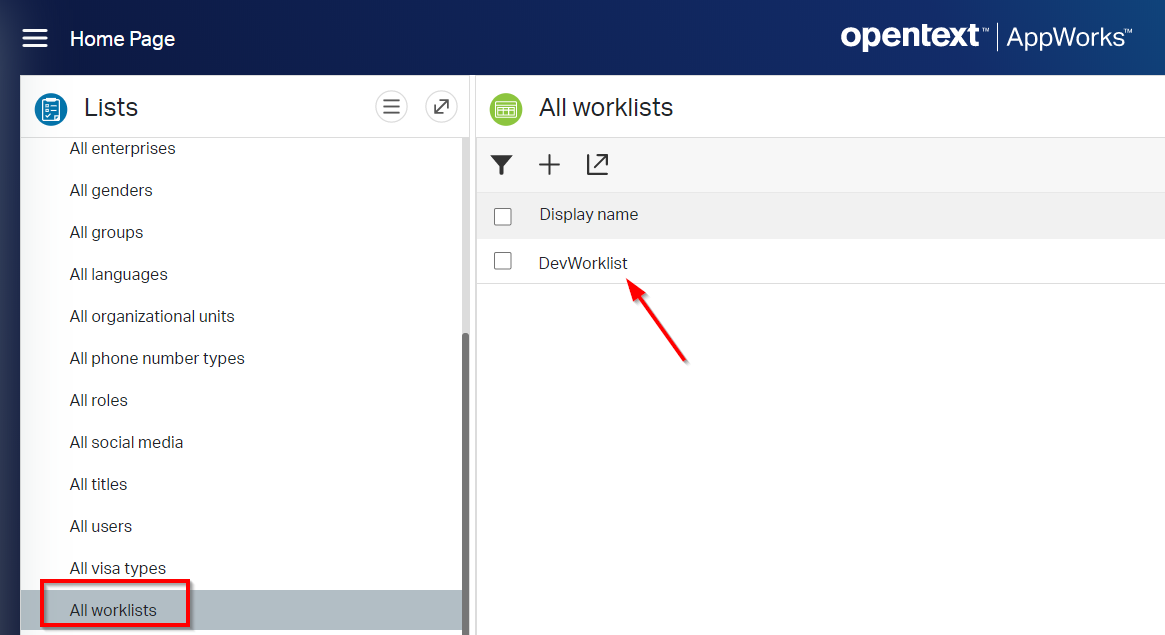This screenshot has height=635, width=1165.
Task: Select all rows using the header checkbox
Action: [502, 215]
